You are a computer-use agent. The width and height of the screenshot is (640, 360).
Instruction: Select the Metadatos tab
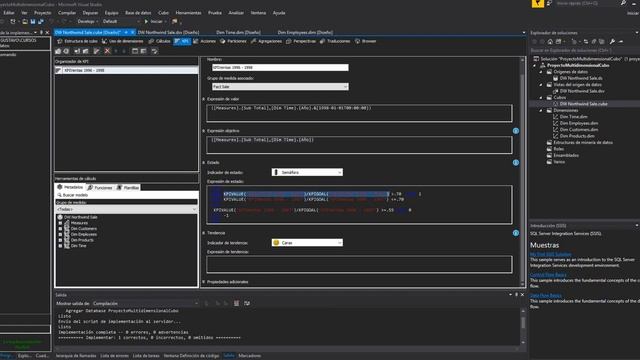[70, 187]
